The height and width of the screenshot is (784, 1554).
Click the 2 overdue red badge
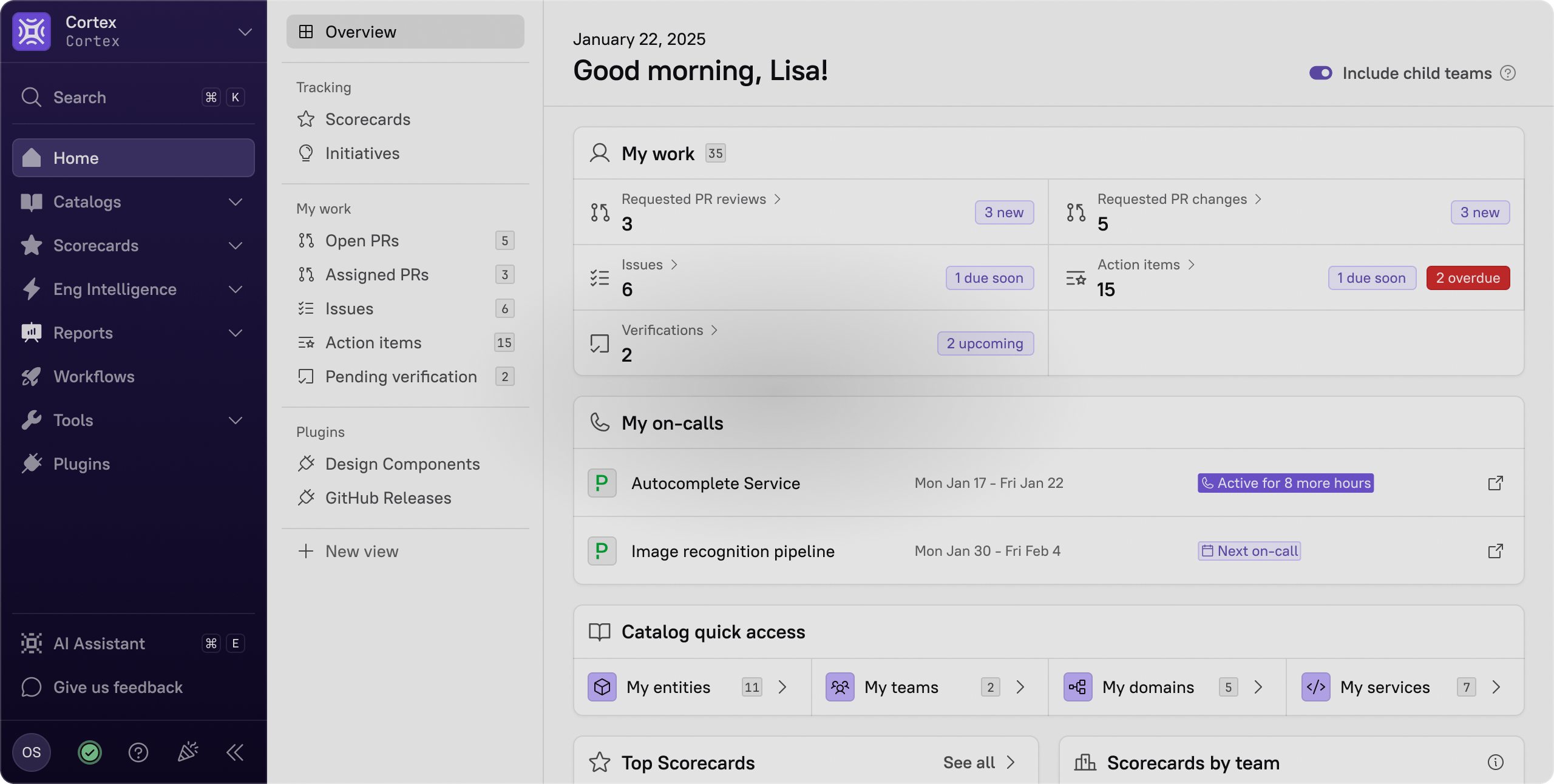click(x=1468, y=278)
